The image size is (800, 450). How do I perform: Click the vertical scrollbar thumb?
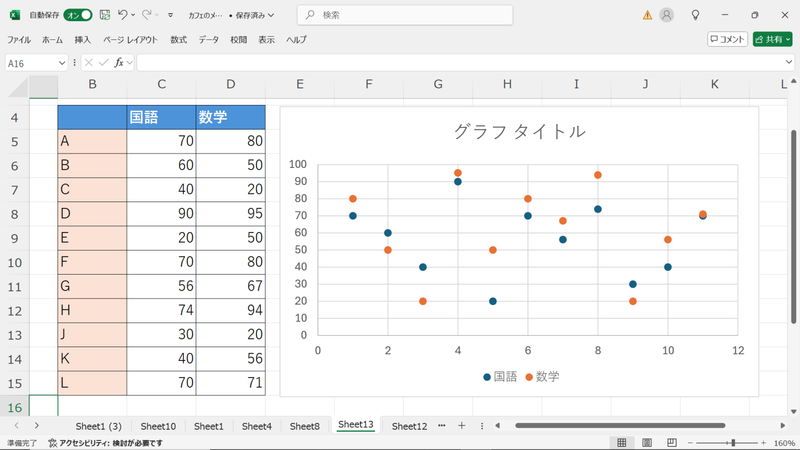coord(793,227)
